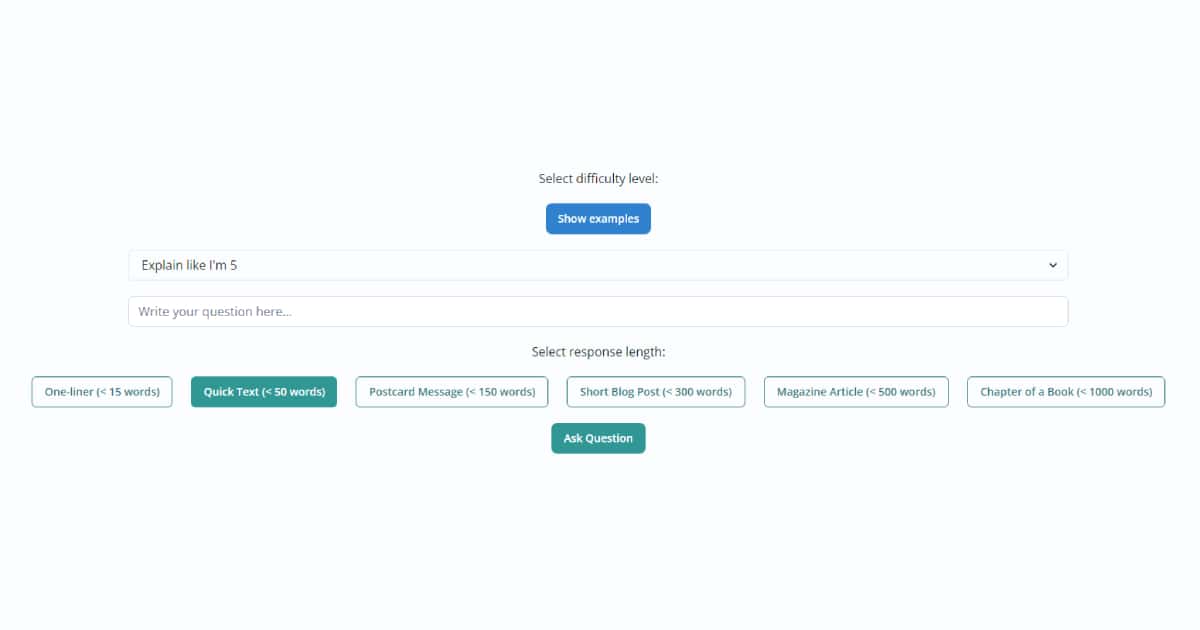Choose Magazine Article response length
The image size is (1200, 630).
pos(856,392)
